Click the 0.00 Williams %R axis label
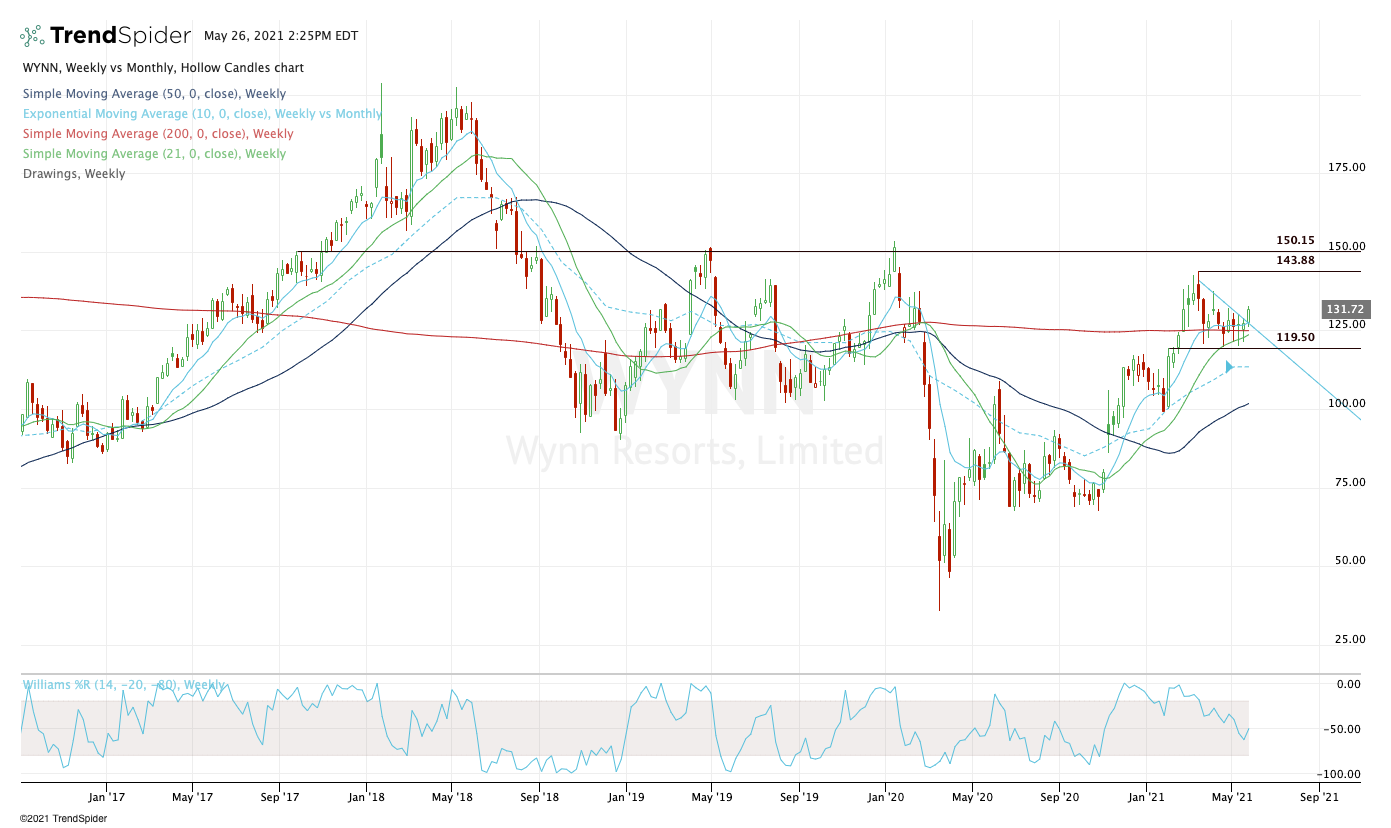Viewport: 1391px width, 828px height. [1349, 684]
